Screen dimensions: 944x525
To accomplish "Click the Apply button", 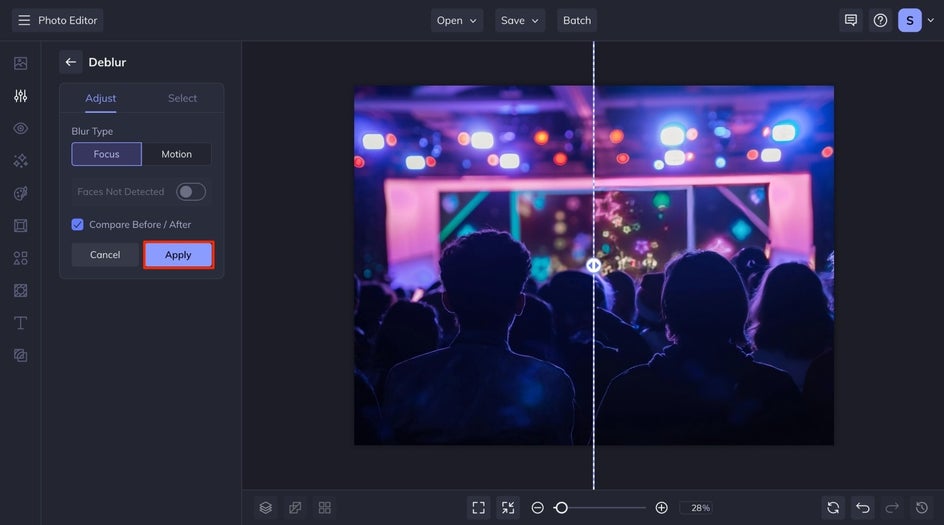I will coord(178,255).
